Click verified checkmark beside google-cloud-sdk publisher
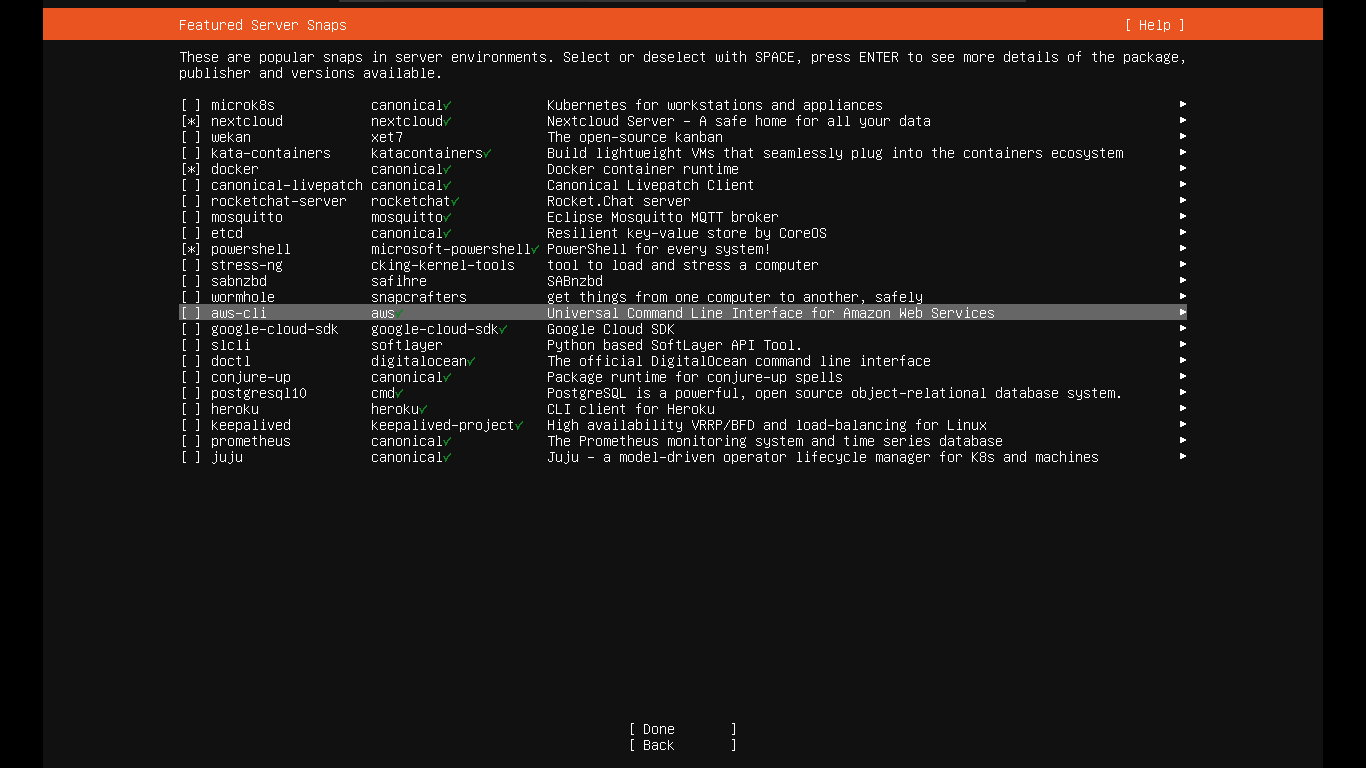The height and width of the screenshot is (768, 1366). coord(504,329)
